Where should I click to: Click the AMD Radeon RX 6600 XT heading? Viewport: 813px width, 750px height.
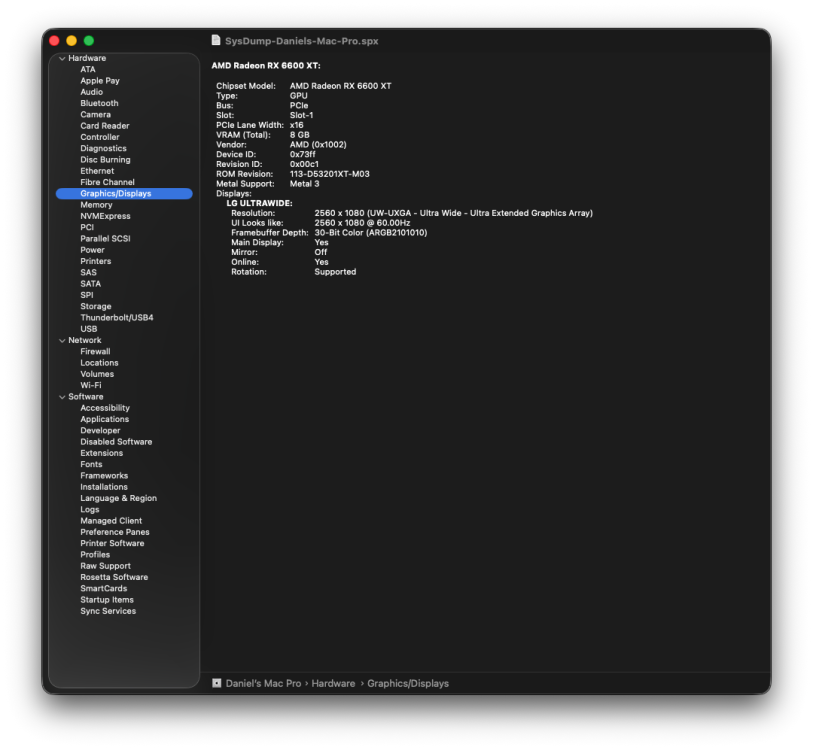tap(266, 66)
